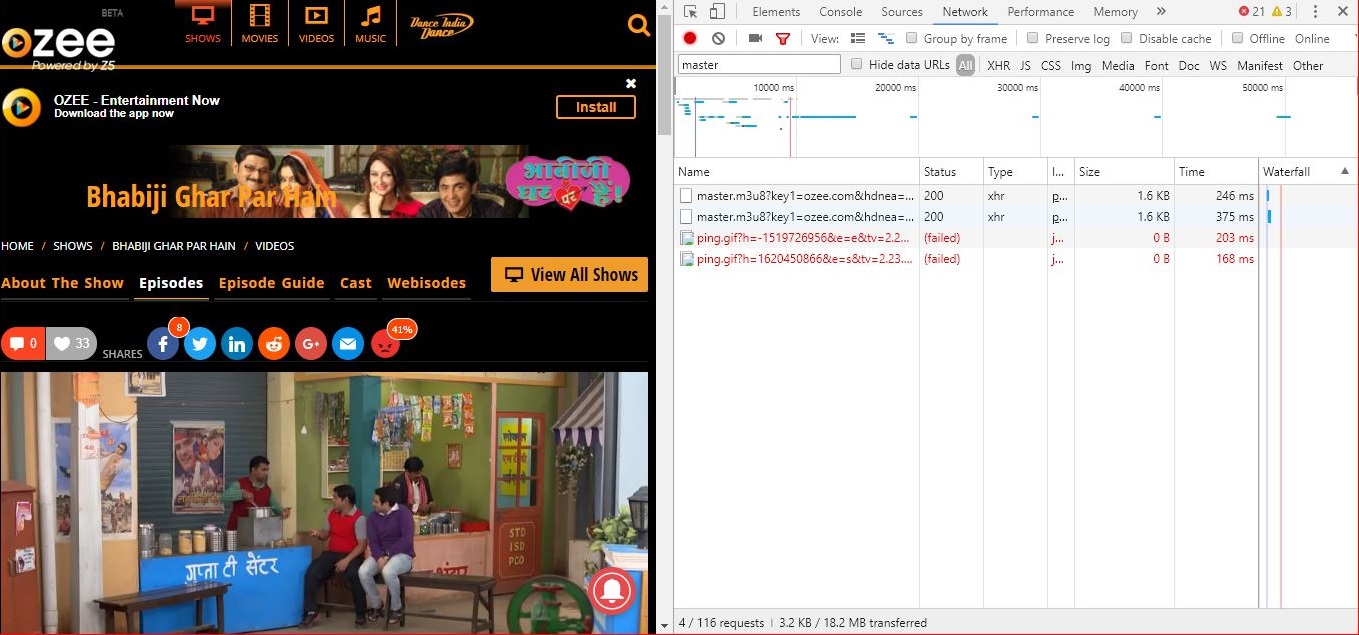This screenshot has width=1359, height=635.
Task: Share the episode on Twitter
Action: click(x=200, y=343)
